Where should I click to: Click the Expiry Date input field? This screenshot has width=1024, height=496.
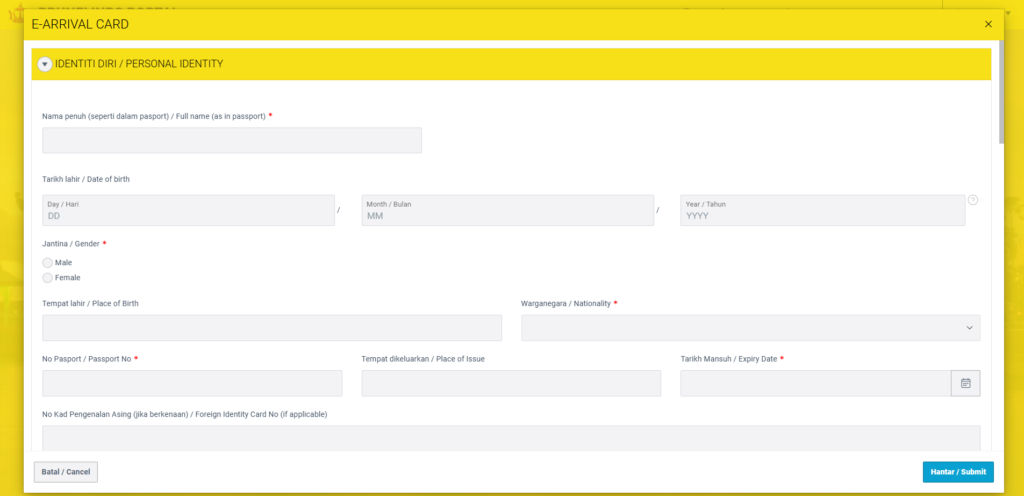click(x=815, y=383)
